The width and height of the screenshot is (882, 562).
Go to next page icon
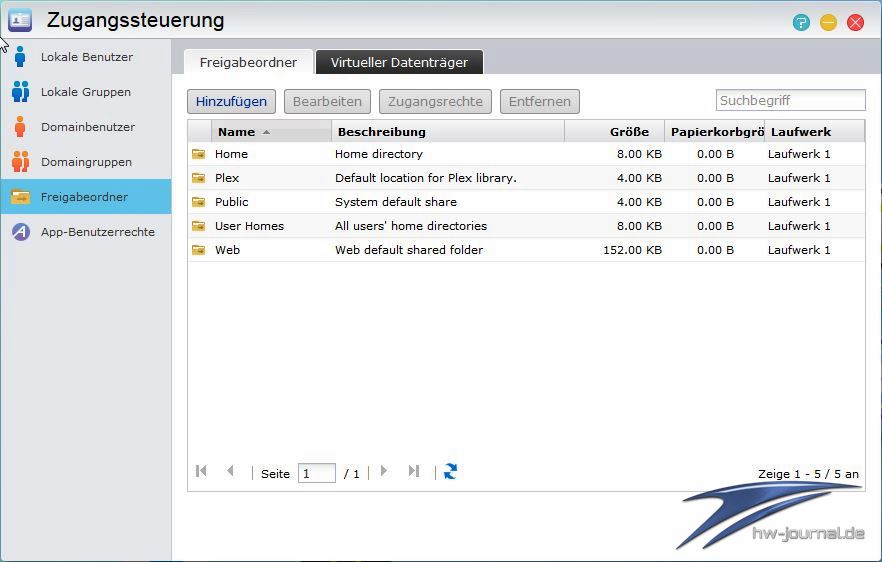384,471
